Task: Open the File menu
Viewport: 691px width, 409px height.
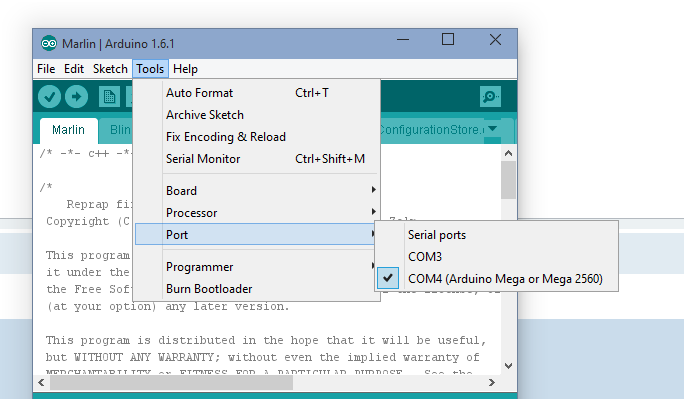Action: 46,69
